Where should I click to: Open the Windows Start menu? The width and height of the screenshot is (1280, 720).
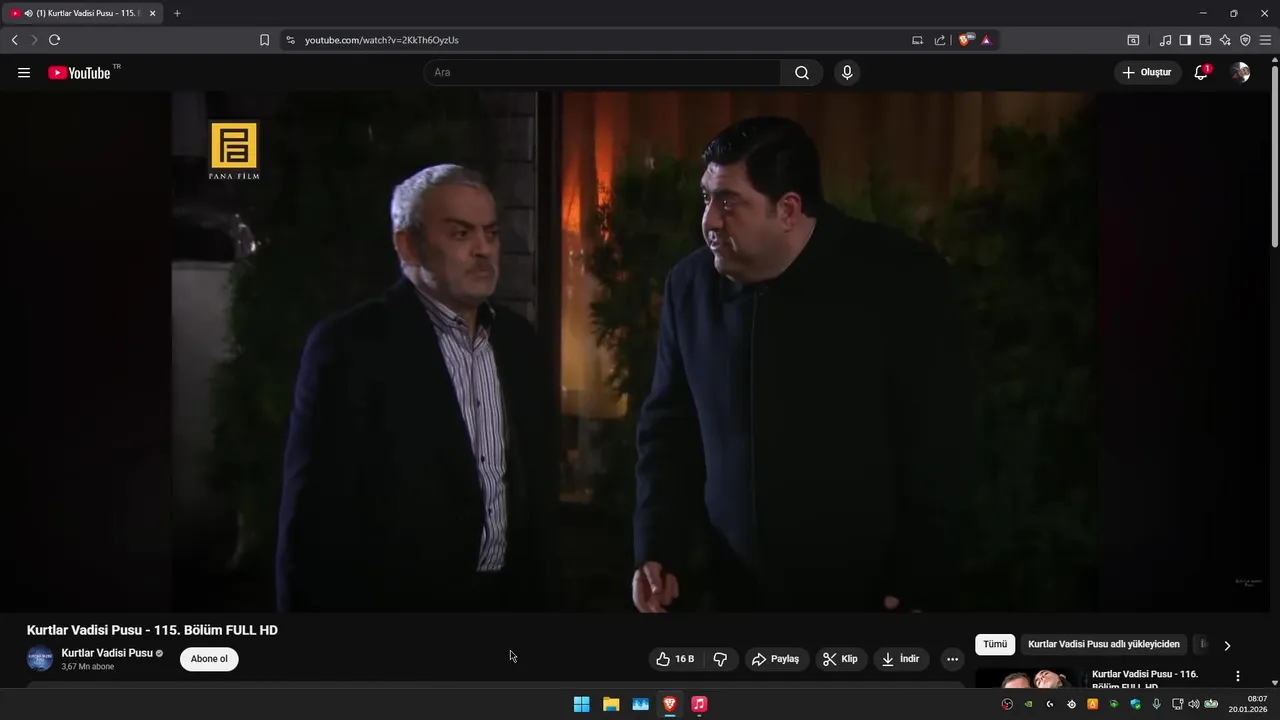pos(581,704)
